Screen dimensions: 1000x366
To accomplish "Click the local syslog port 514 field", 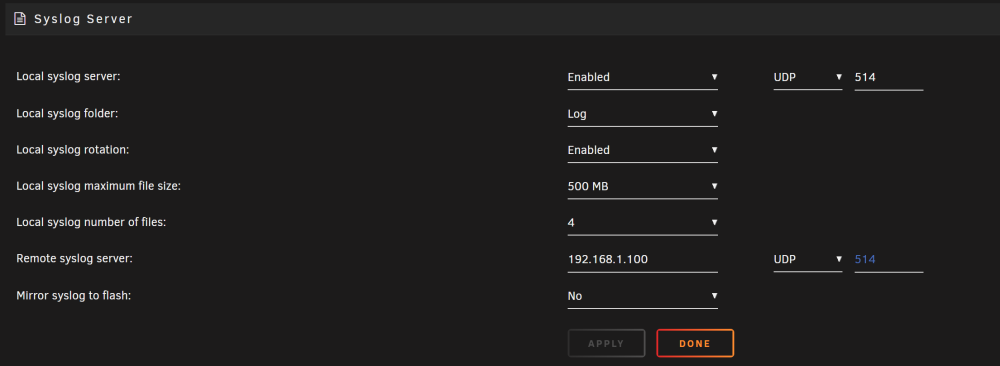I will coord(888,77).
